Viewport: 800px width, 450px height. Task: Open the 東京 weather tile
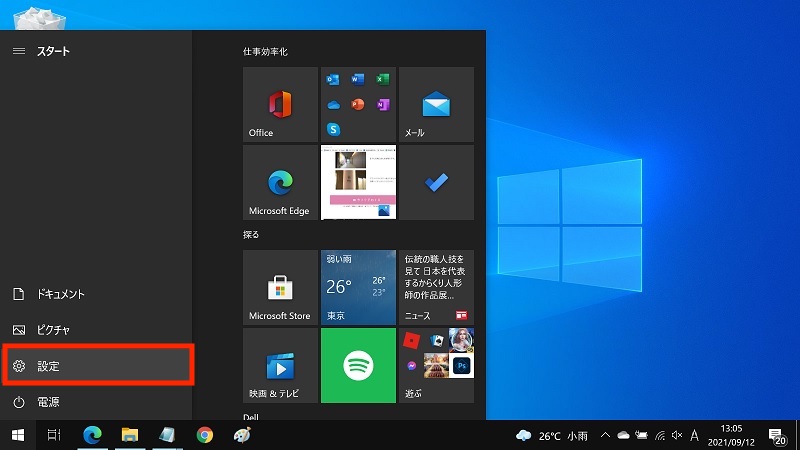click(x=358, y=288)
